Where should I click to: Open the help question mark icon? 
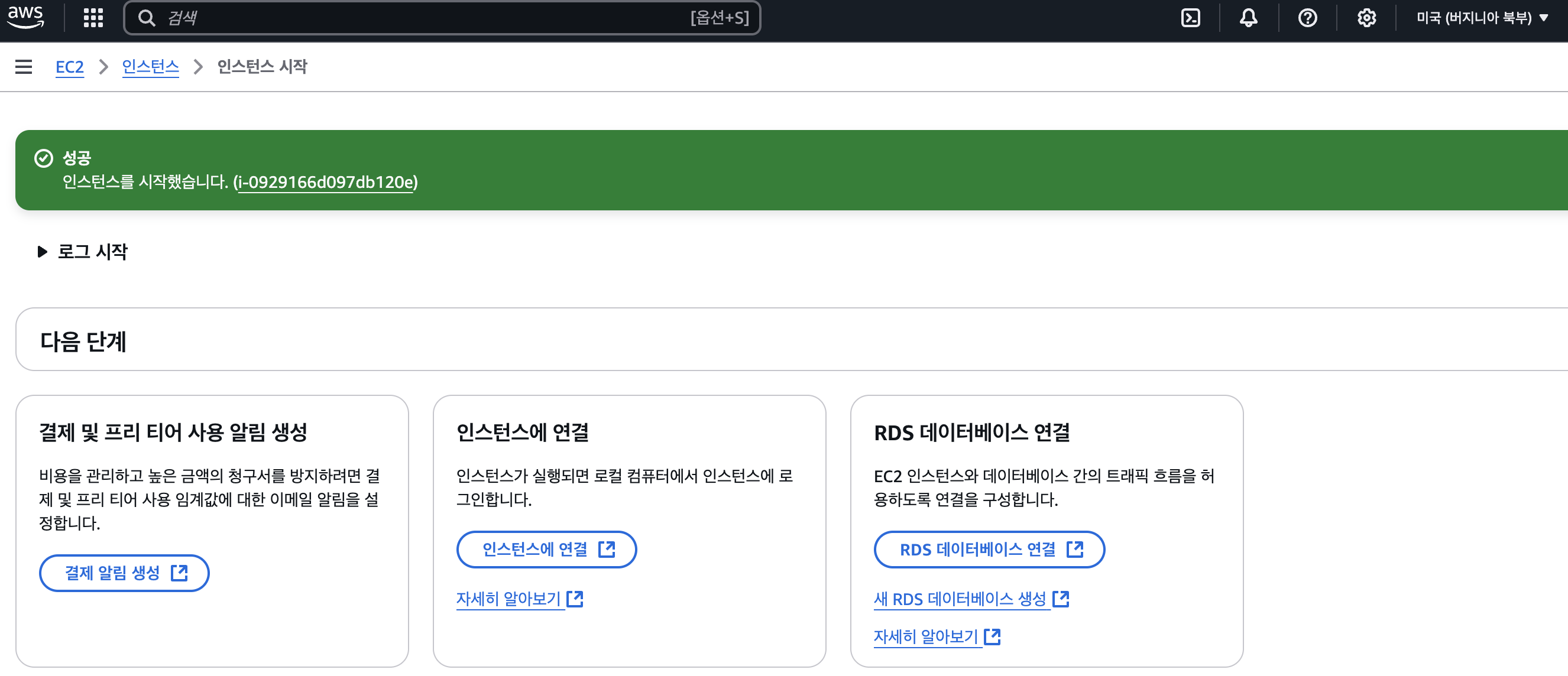(x=1307, y=18)
